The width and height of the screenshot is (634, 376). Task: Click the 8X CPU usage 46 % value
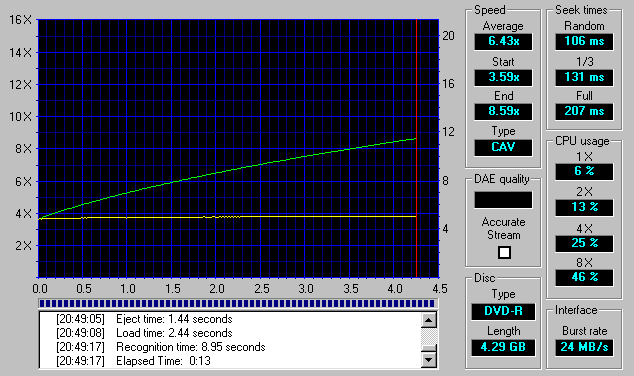pyautogui.click(x=584, y=277)
